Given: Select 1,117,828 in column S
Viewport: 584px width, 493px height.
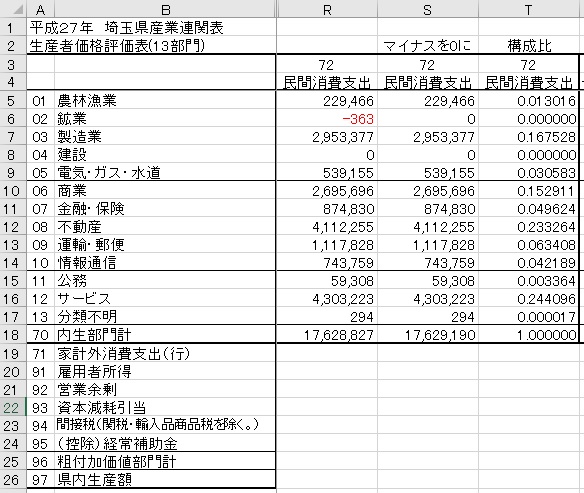Looking at the screenshot, I should point(428,245).
